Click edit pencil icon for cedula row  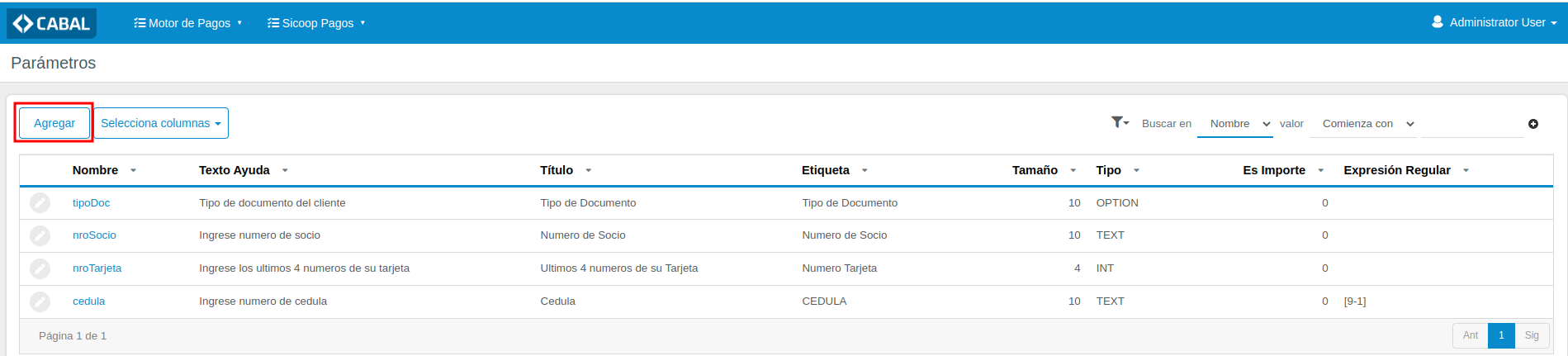pyautogui.click(x=40, y=301)
